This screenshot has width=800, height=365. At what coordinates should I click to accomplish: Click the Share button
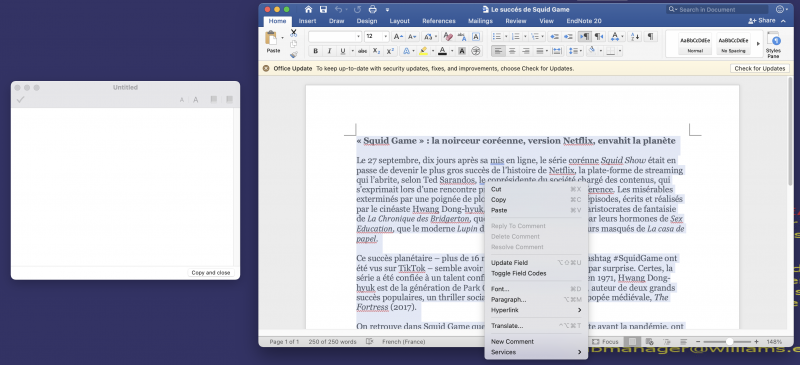tap(762, 20)
